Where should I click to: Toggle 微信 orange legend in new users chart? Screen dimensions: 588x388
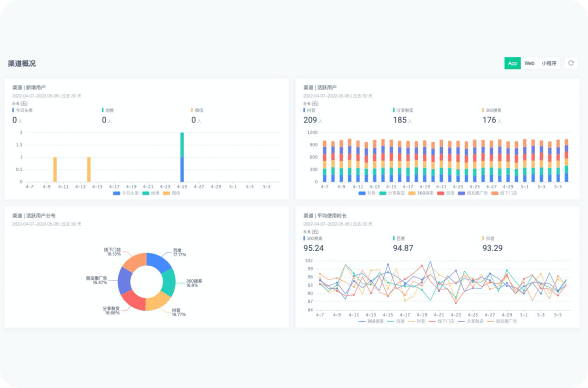172,193
